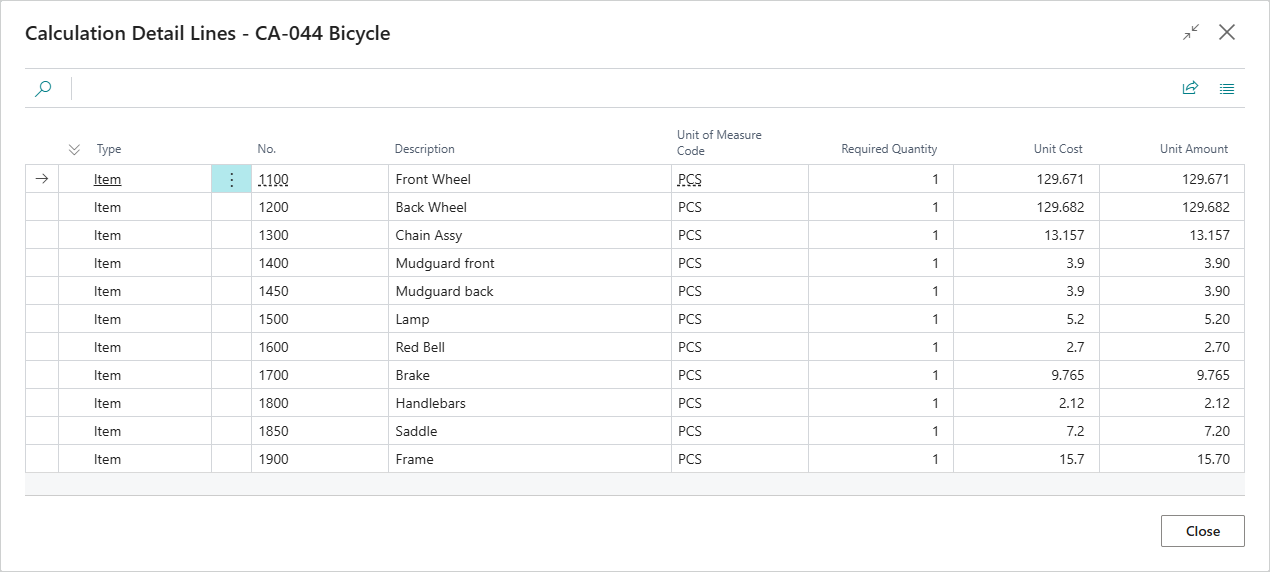
Task: Open the row options three-dot menu
Action: point(232,179)
